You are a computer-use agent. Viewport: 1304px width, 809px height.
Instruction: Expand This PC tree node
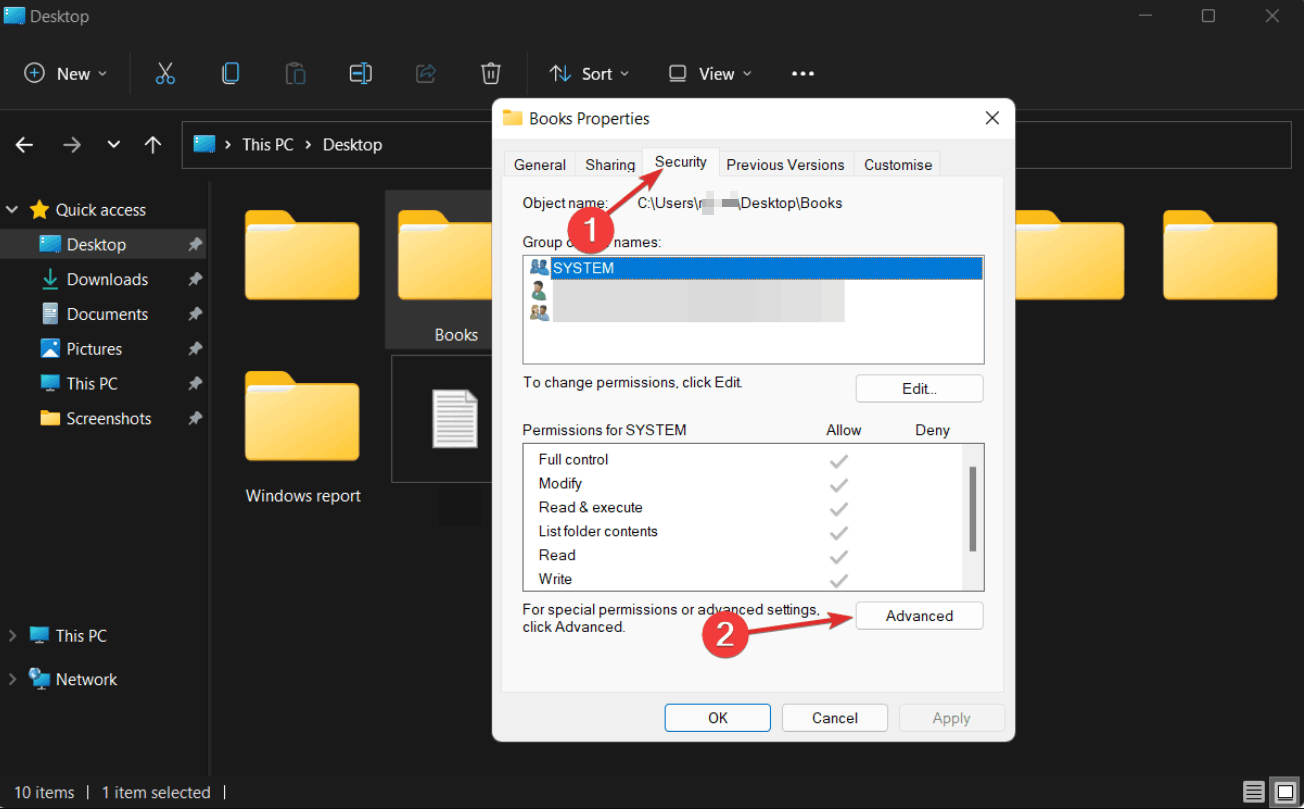pyautogui.click(x=12, y=636)
